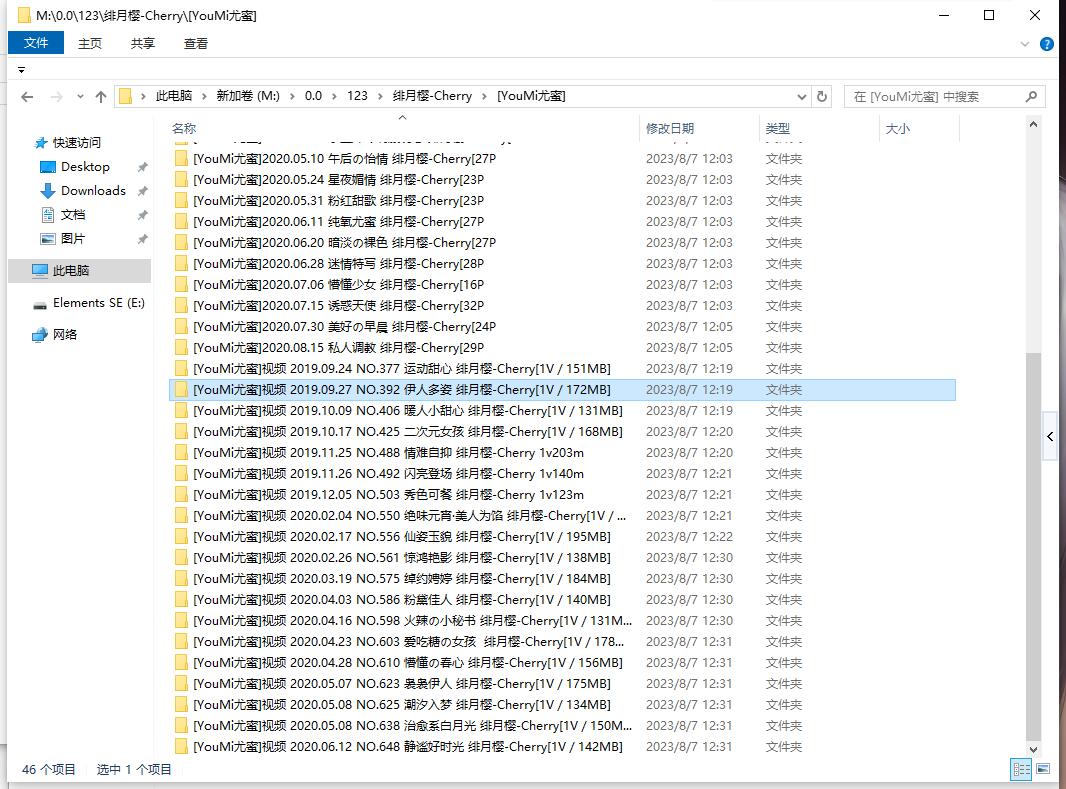
Task: Open the Help question mark icon
Action: click(x=1047, y=44)
